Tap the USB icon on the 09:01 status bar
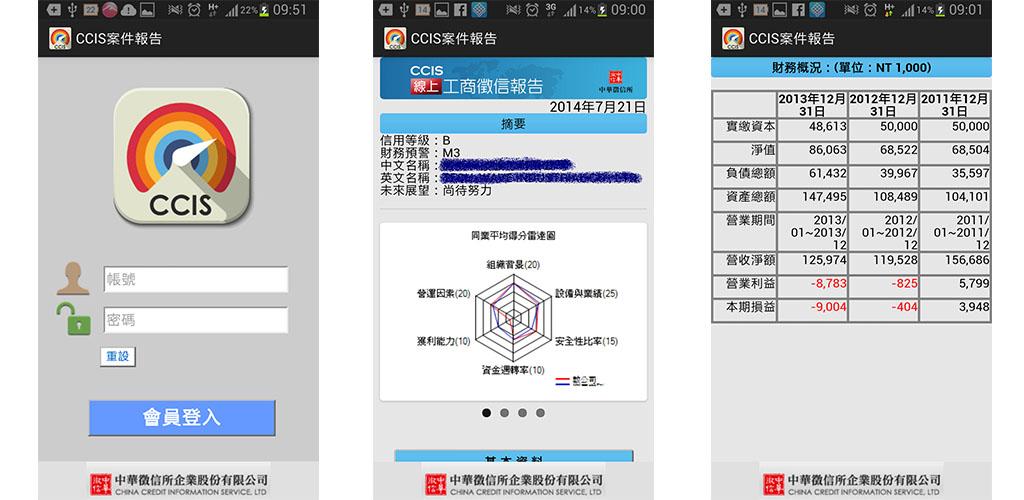The width and height of the screenshot is (1024, 500). coord(742,10)
